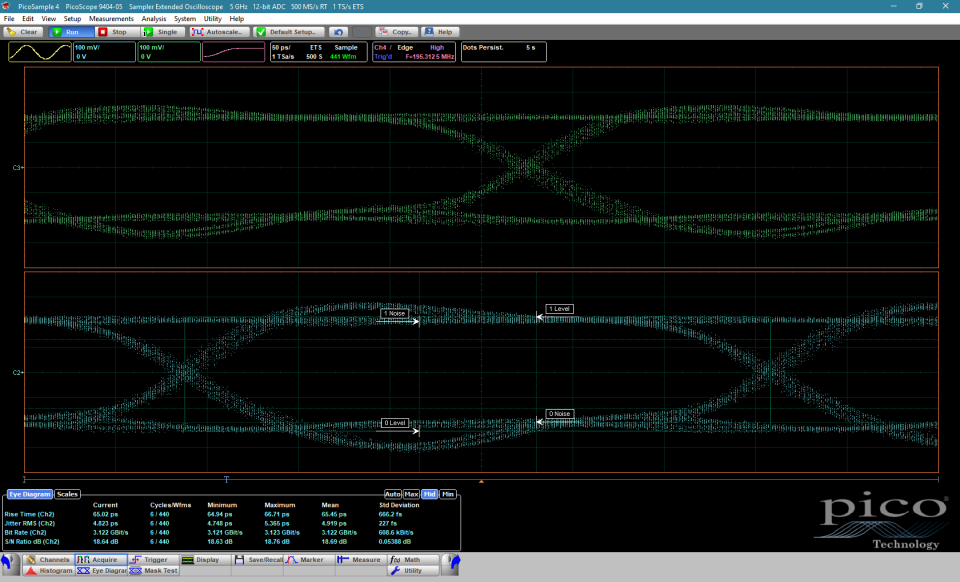Set measurement panel size to Min
This screenshot has width=960, height=582.
(448, 494)
